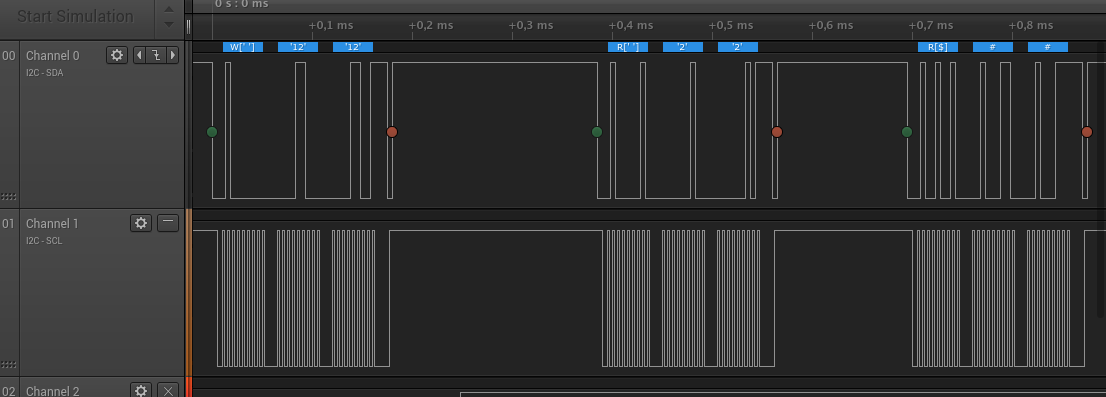Click the '+0,4 ms' timeline tick
1106x397 pixels.
[631, 25]
